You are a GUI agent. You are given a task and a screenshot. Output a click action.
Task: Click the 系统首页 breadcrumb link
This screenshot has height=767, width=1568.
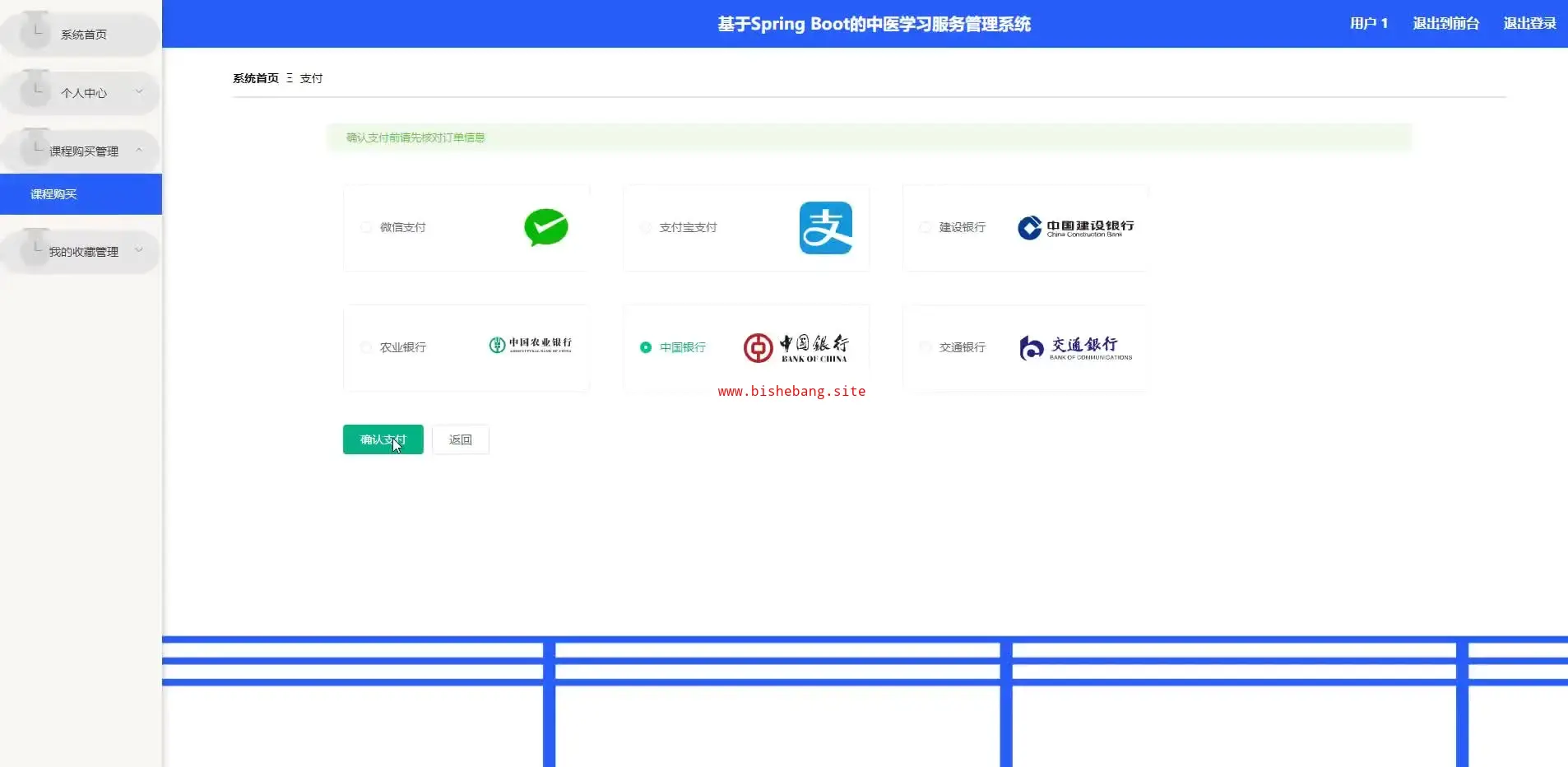point(256,79)
